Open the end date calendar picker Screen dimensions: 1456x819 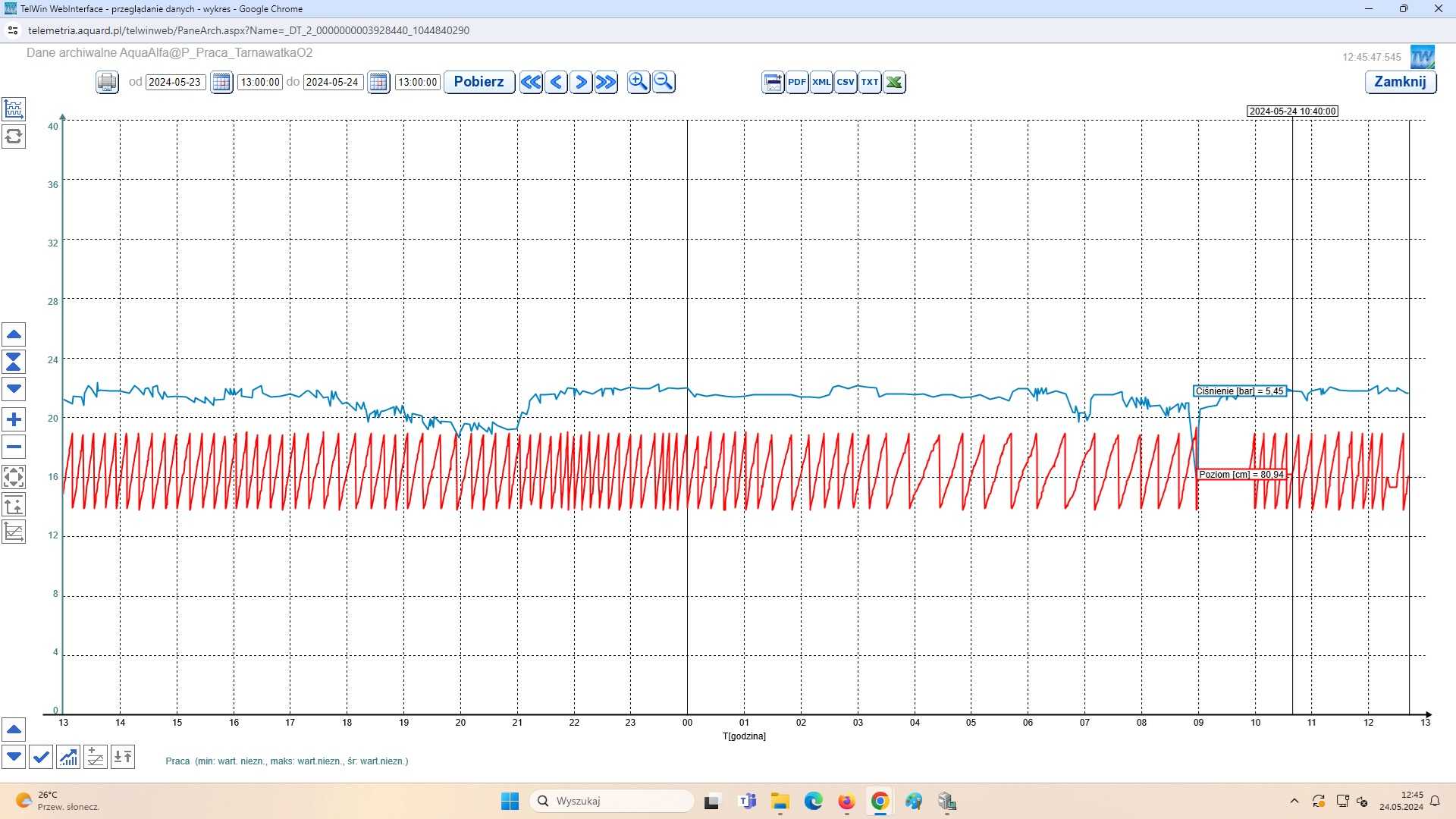tap(378, 82)
